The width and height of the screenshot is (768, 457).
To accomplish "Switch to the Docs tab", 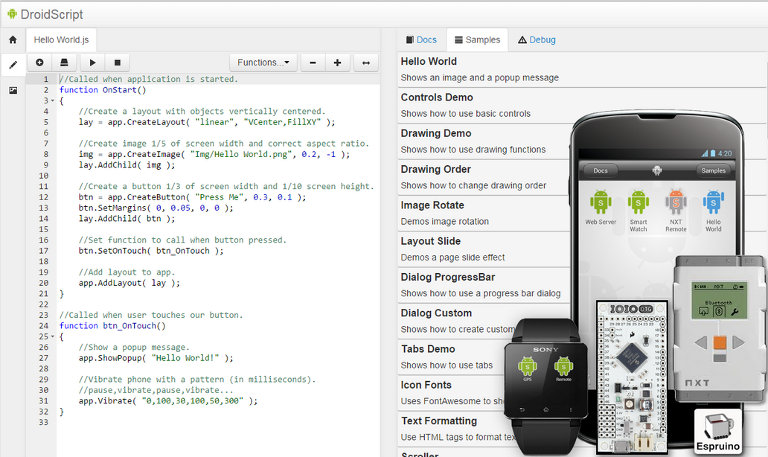I will (x=421, y=40).
